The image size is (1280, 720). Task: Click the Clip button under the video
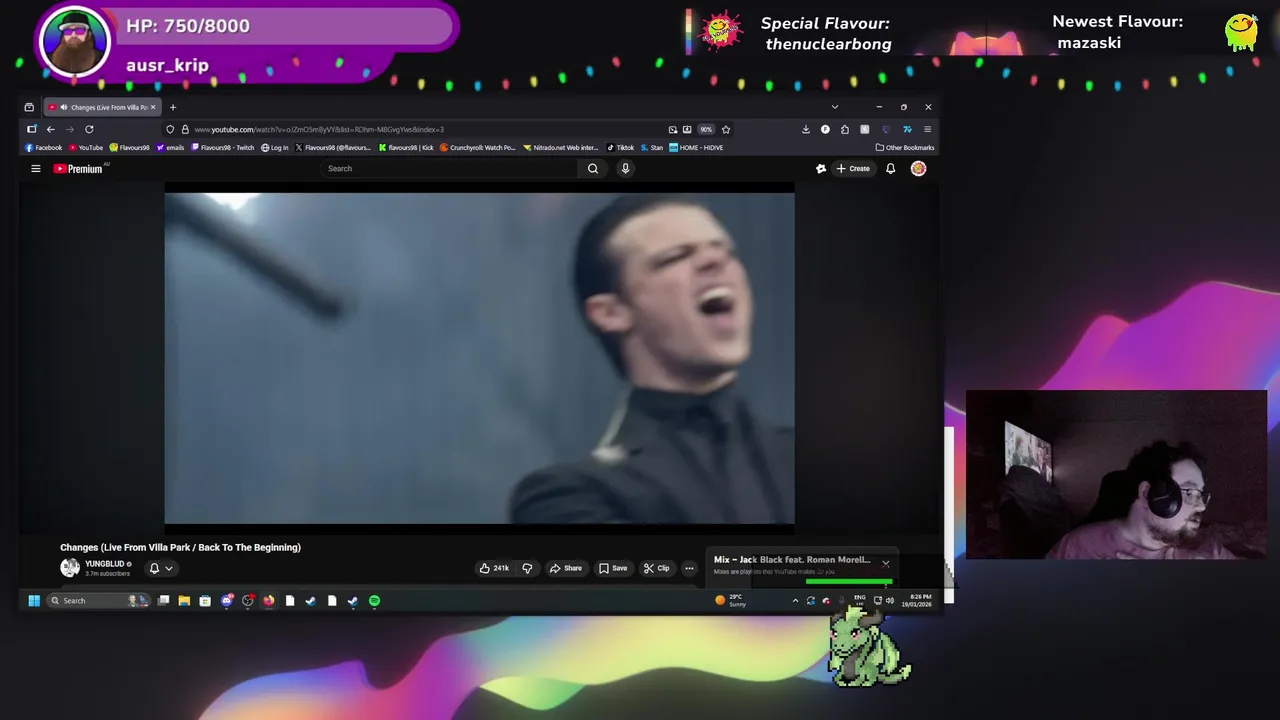click(656, 568)
